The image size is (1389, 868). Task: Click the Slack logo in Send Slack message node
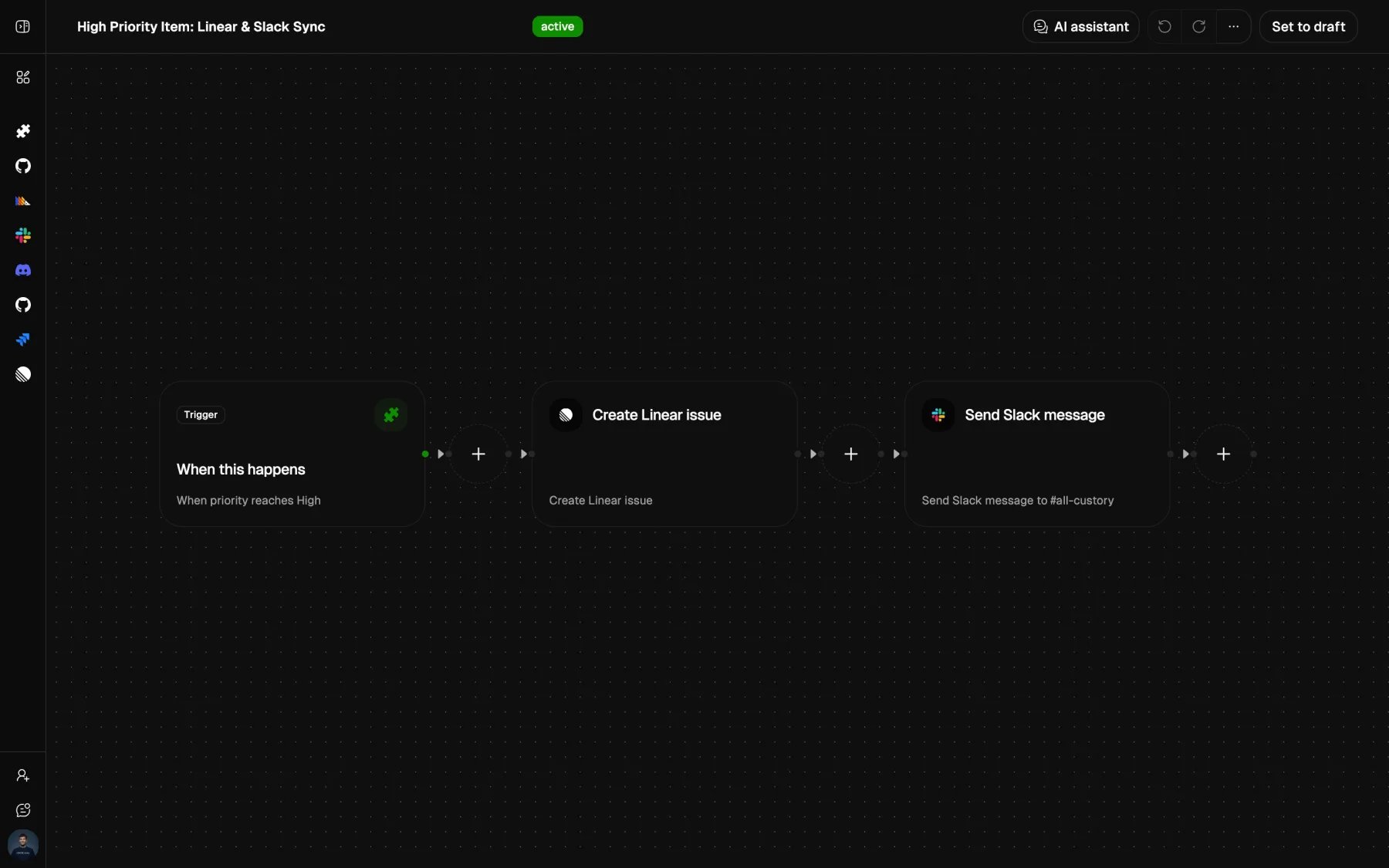[938, 414]
